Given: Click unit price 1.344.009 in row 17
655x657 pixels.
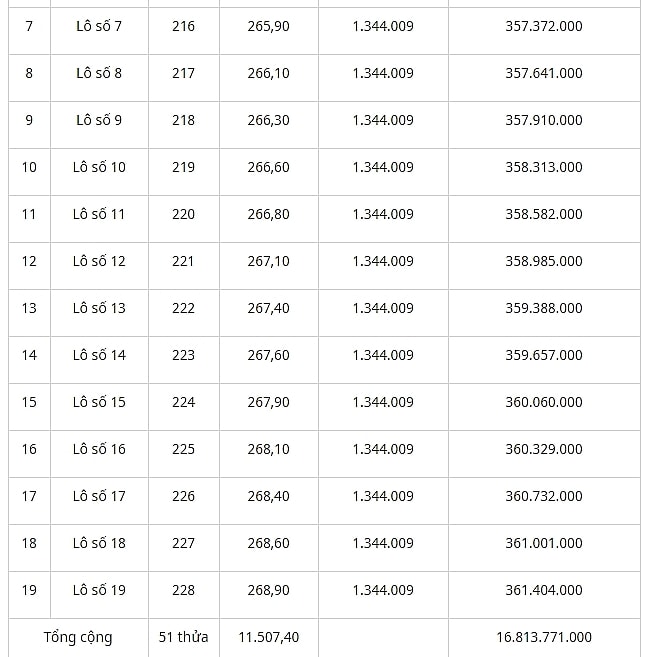Looking at the screenshot, I should click(383, 496).
